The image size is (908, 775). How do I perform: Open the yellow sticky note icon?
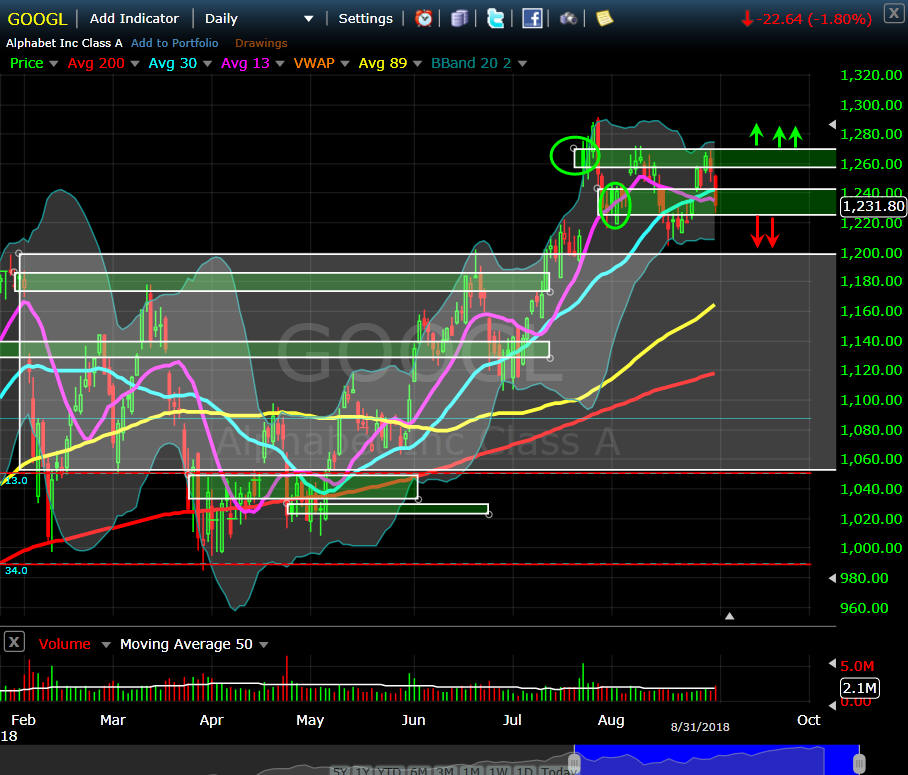(603, 18)
